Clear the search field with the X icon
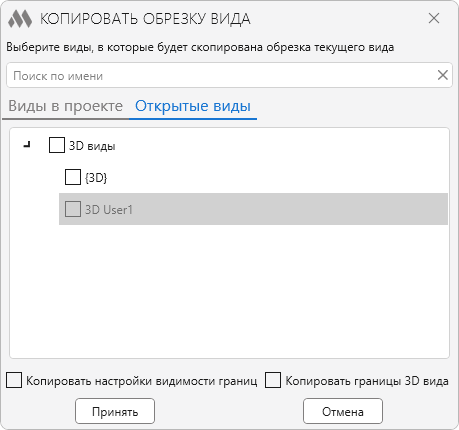This screenshot has height=430, width=459. tap(442, 75)
